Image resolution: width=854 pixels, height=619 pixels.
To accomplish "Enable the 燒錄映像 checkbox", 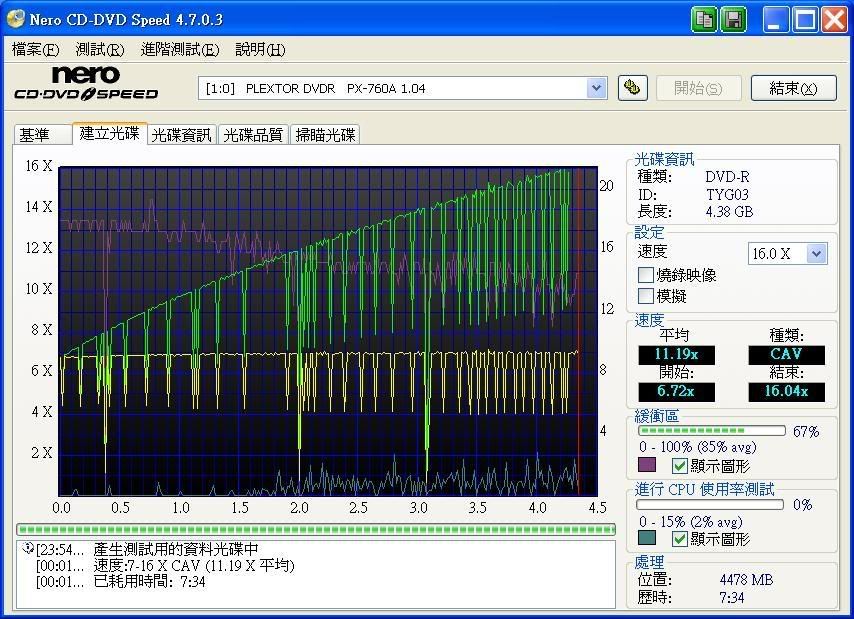I will click(x=646, y=275).
